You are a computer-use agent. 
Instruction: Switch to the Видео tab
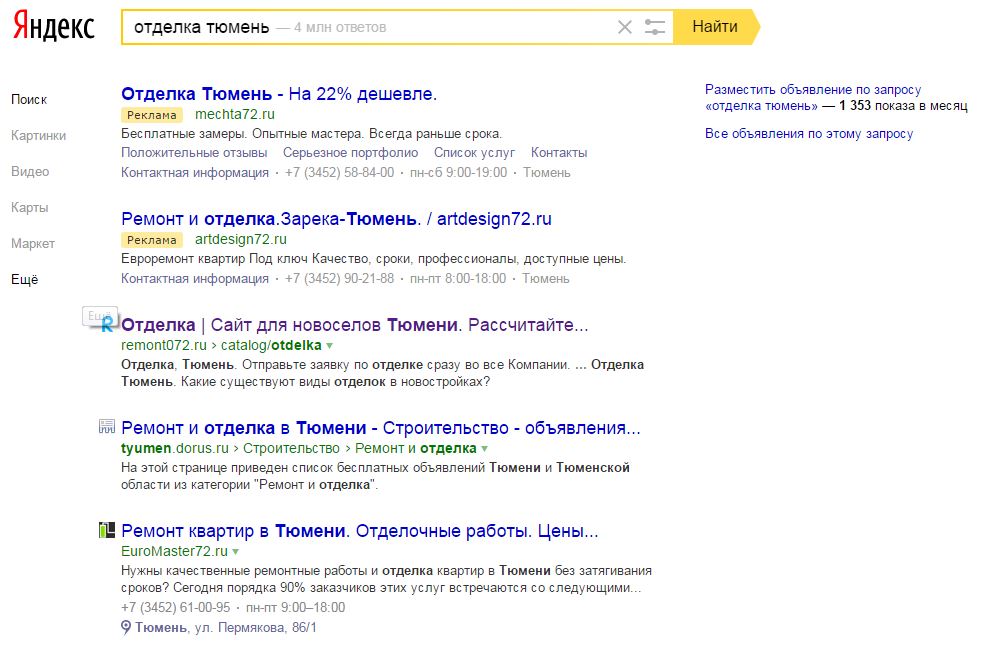[x=30, y=172]
